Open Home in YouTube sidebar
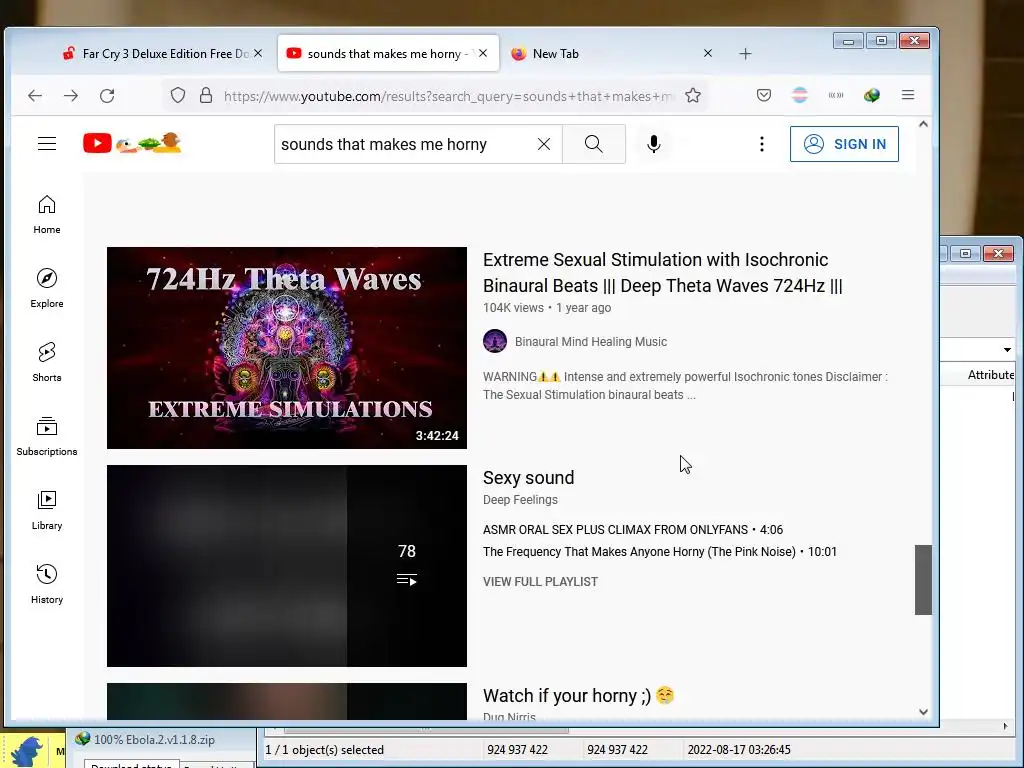Screen dimensions: 1024x768 pos(47,215)
